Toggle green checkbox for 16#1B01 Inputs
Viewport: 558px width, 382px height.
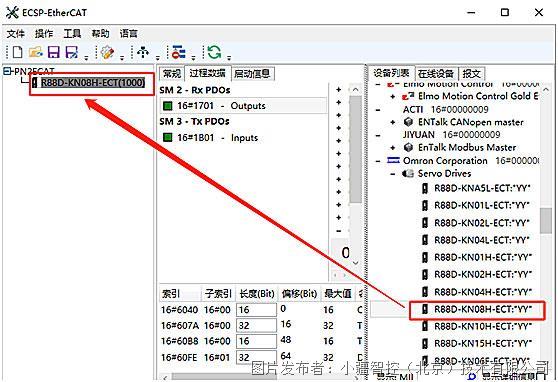pyautogui.click(x=167, y=137)
